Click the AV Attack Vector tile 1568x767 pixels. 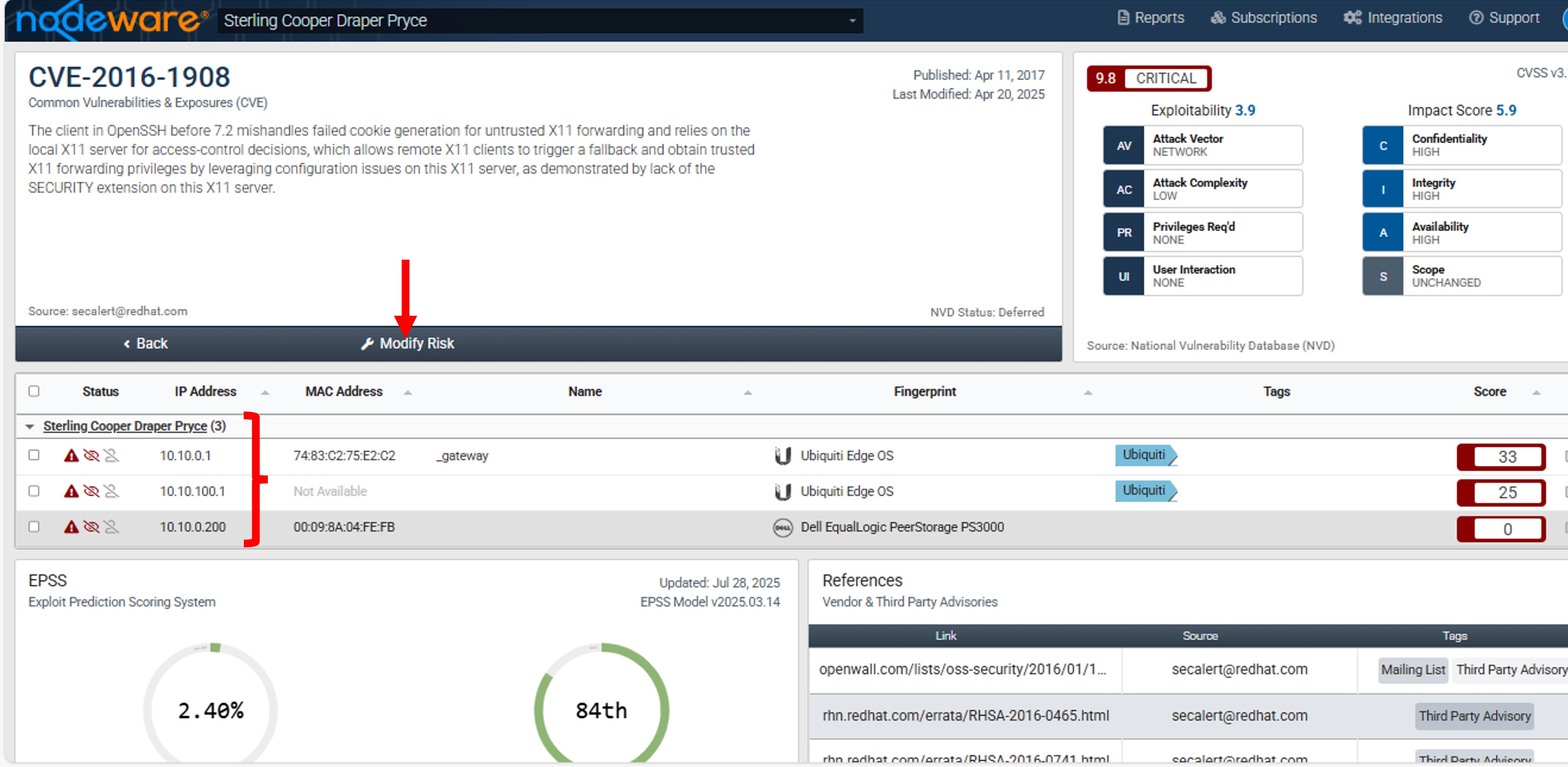pos(1203,145)
